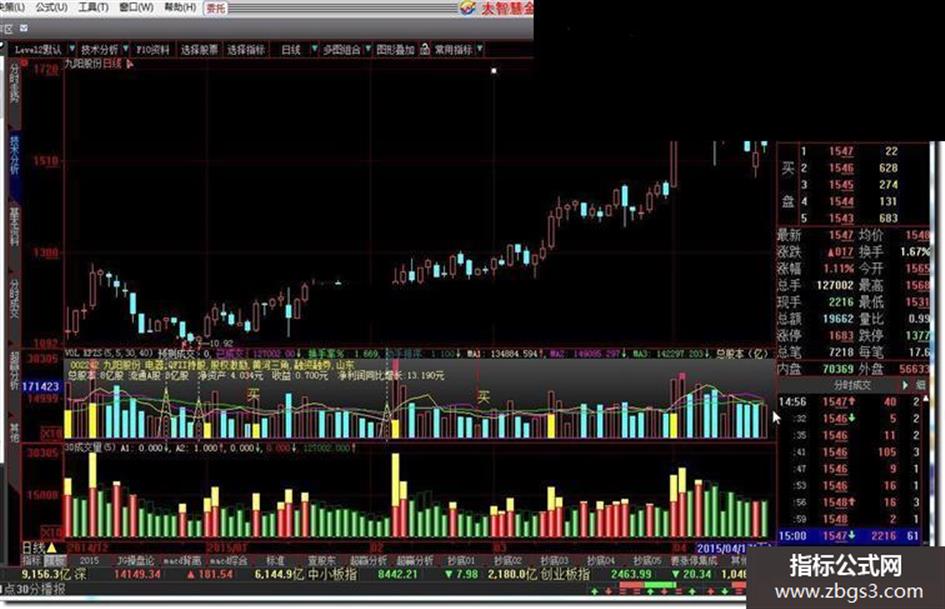Viewport: 945px width, 609px height.
Task: Click the 171423 volume axis cursor label
Action: (41, 386)
